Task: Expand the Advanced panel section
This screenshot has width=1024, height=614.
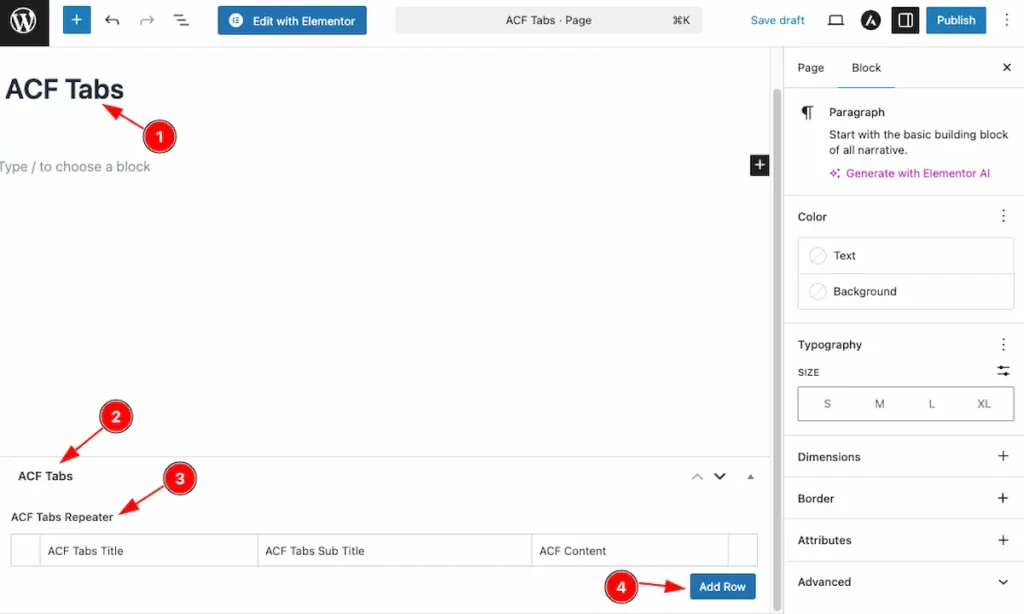Action: click(1003, 582)
